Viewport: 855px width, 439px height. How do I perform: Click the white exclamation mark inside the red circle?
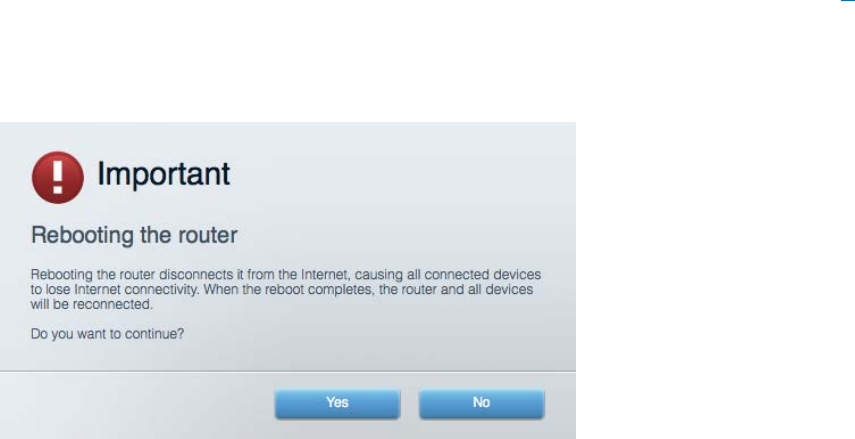point(58,176)
